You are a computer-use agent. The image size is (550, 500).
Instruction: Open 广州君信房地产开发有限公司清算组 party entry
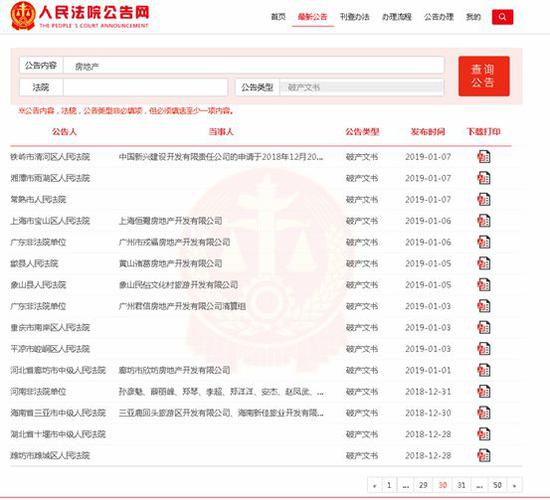[x=182, y=306]
